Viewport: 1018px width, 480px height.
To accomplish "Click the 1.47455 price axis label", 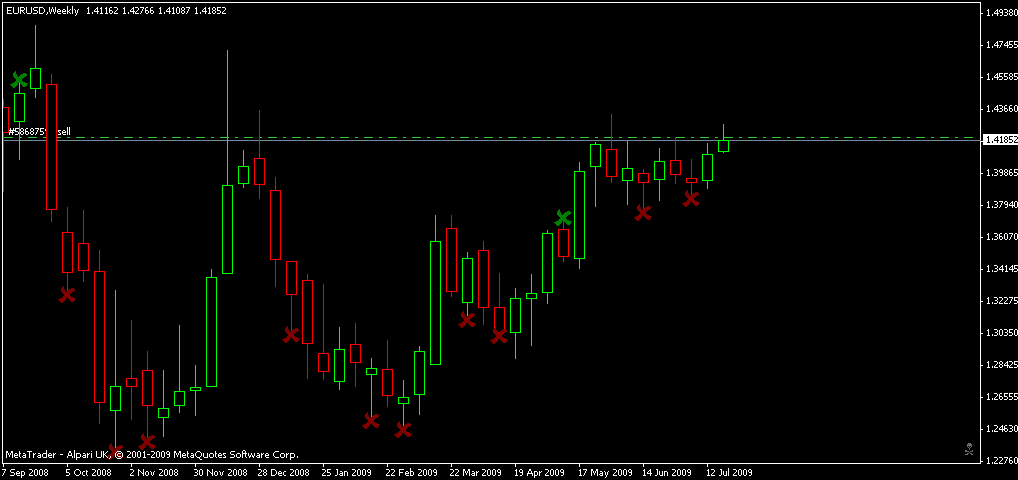I will 1000,45.
